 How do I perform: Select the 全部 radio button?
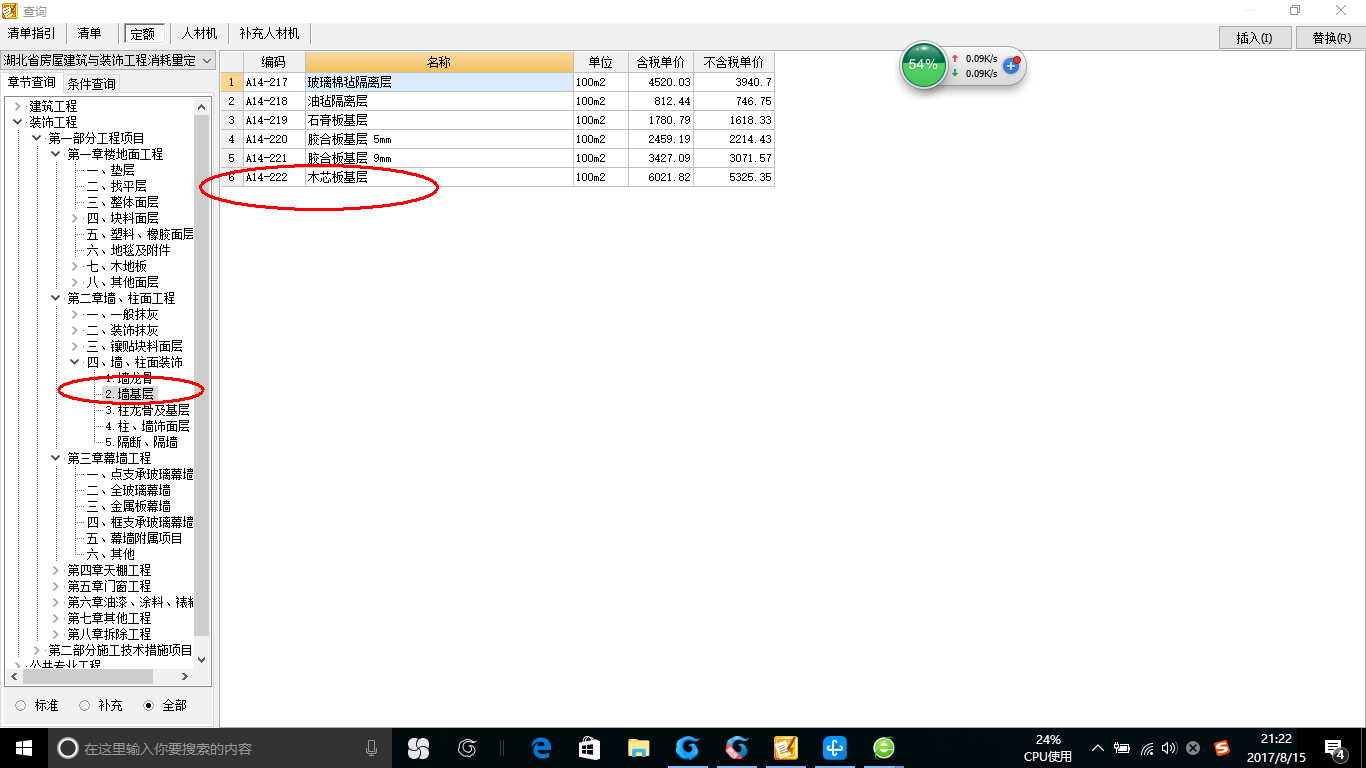[148, 705]
